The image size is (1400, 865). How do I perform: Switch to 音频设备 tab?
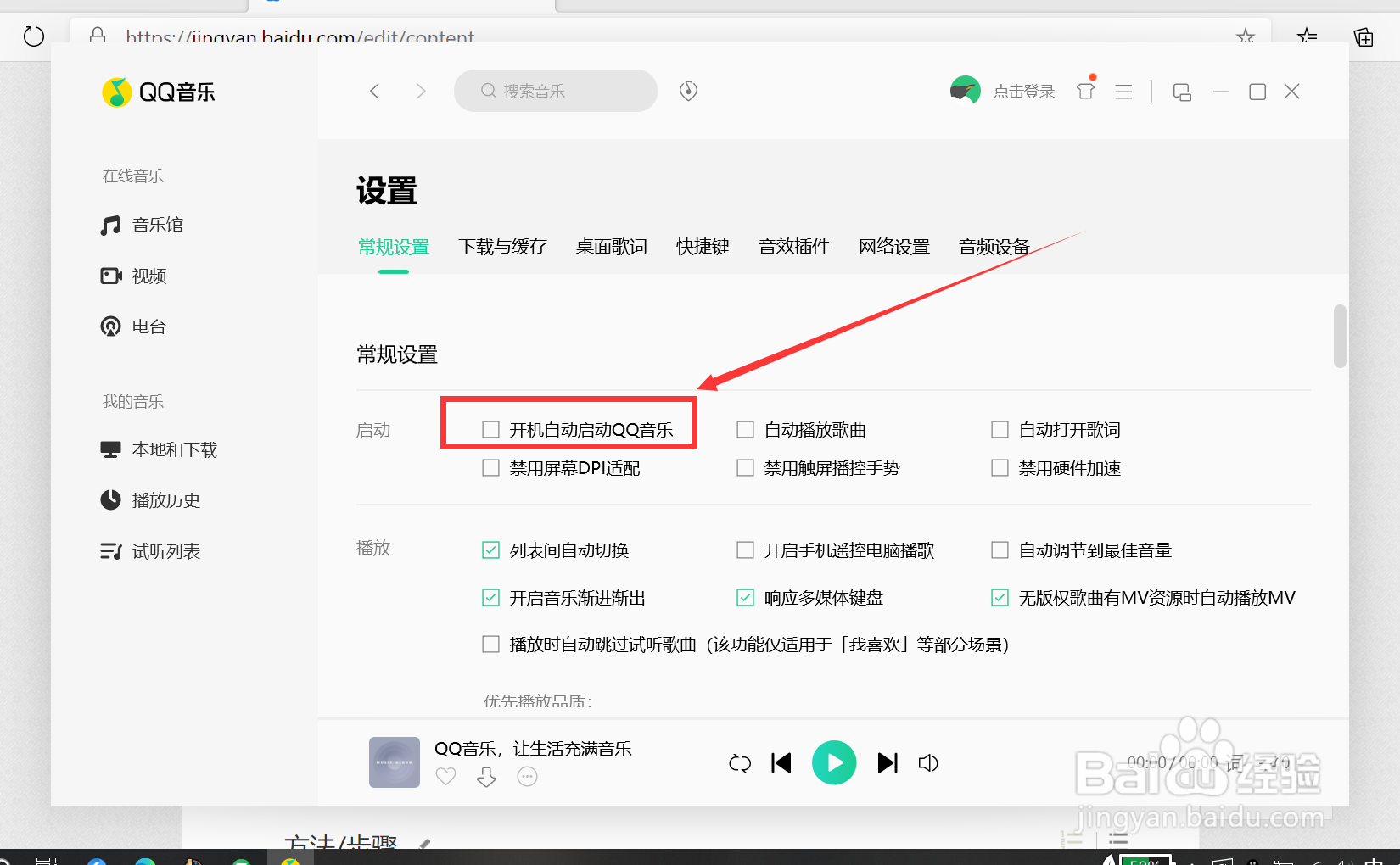994,247
